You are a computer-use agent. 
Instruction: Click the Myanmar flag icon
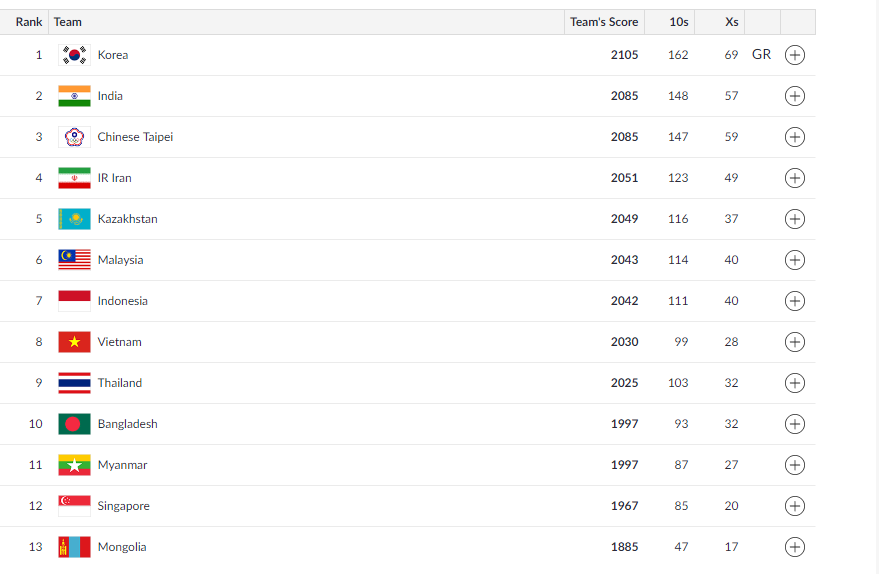point(74,465)
